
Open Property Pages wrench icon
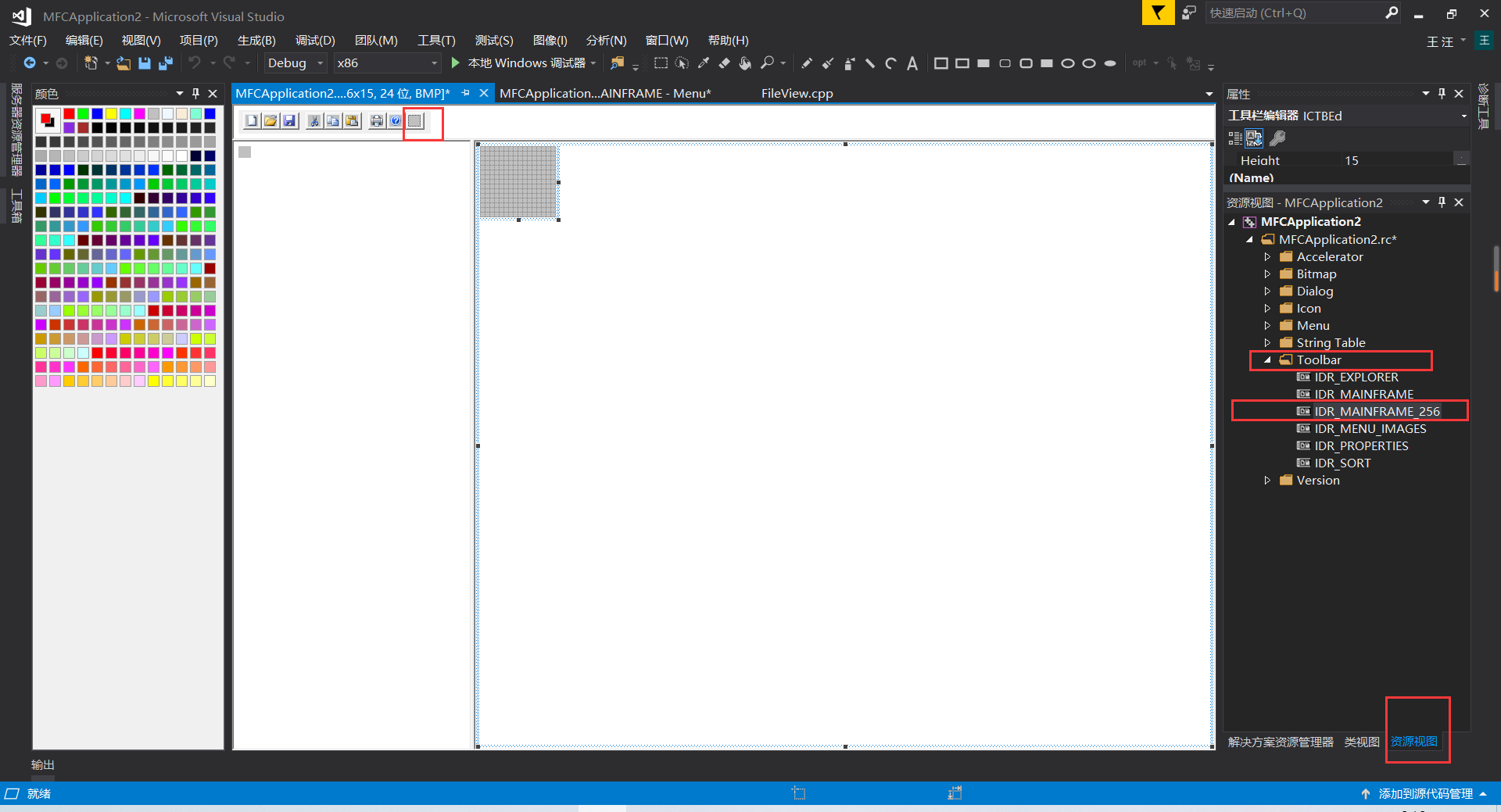click(1277, 138)
